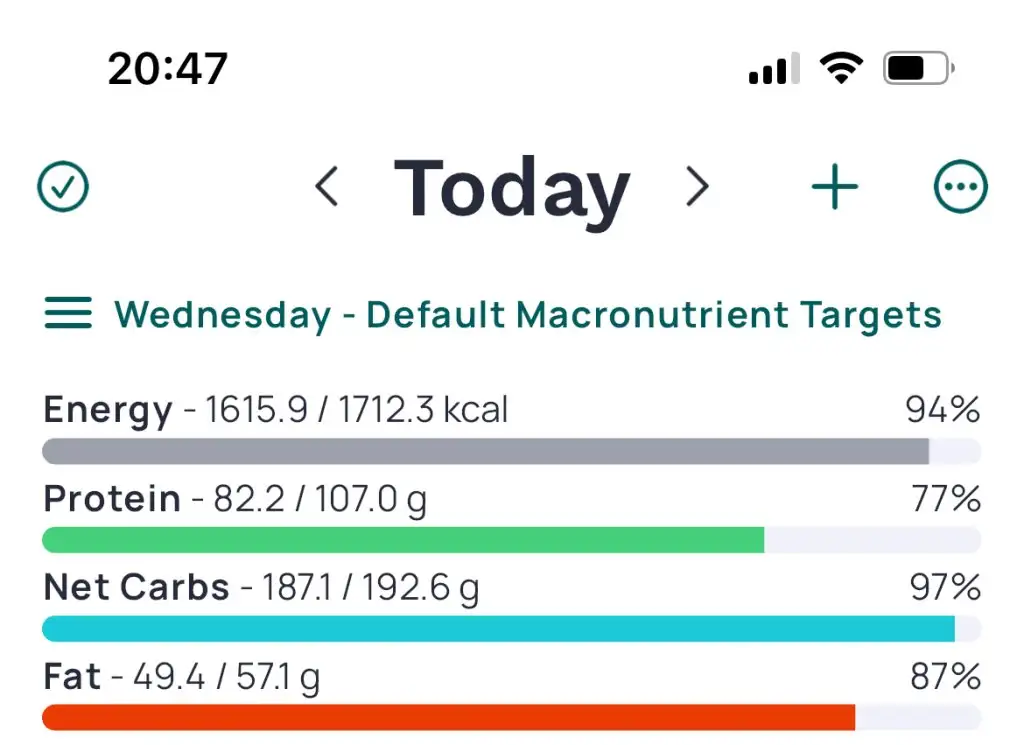Open the hamburger menu beside Wednesday targets

tap(68, 314)
